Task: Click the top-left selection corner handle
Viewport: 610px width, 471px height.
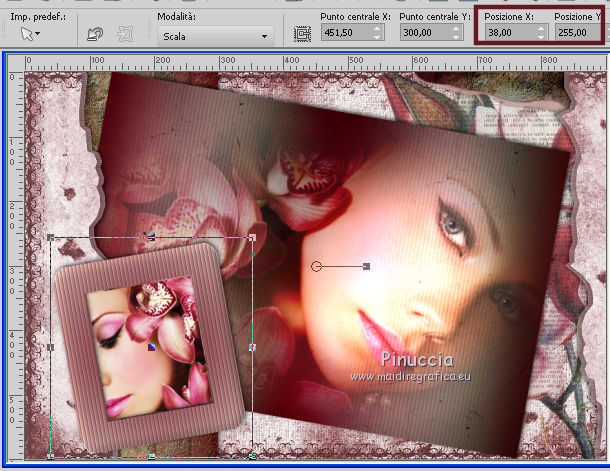Action: (x=50, y=237)
